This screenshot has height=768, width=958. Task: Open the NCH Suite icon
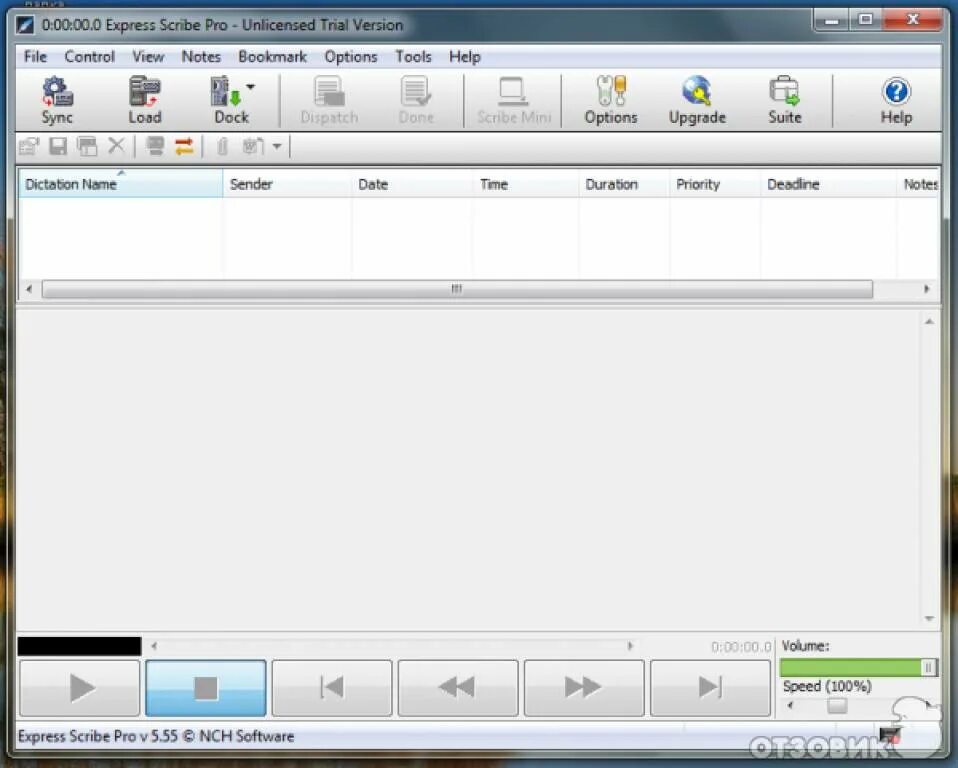pos(784,100)
